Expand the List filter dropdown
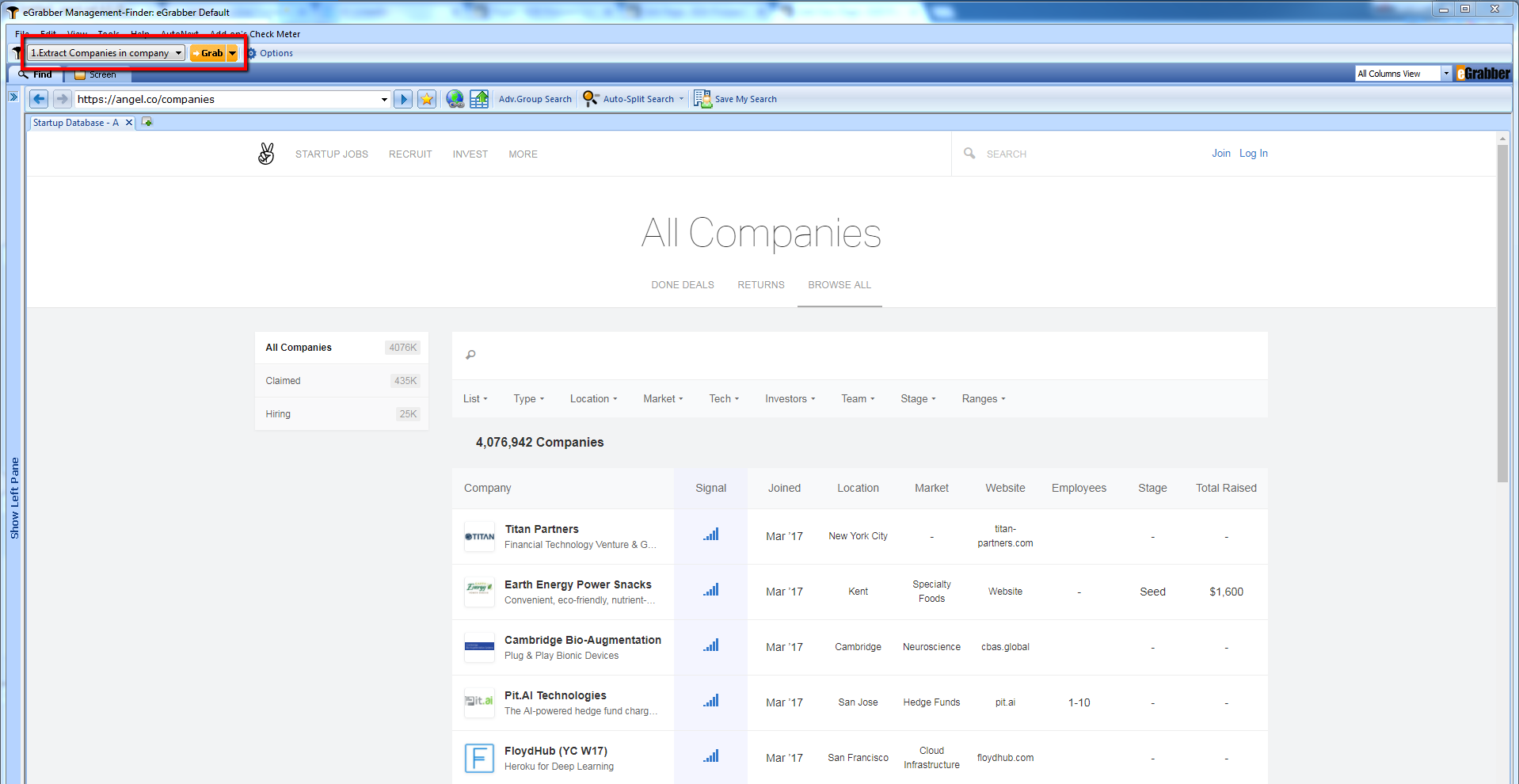Screen dimensions: 1519x784 coord(475,398)
